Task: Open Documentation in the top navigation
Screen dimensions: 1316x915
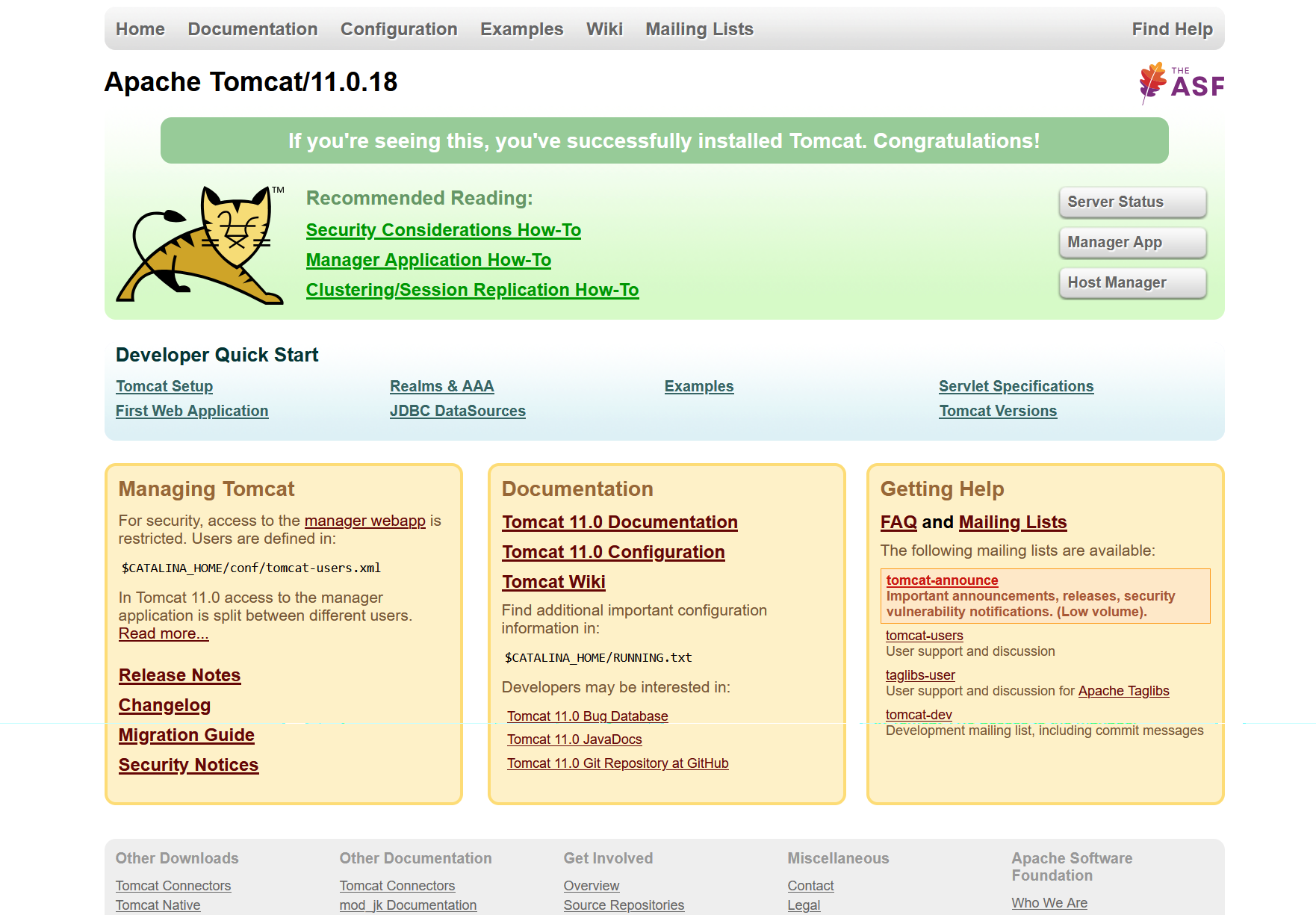Action: tap(252, 29)
